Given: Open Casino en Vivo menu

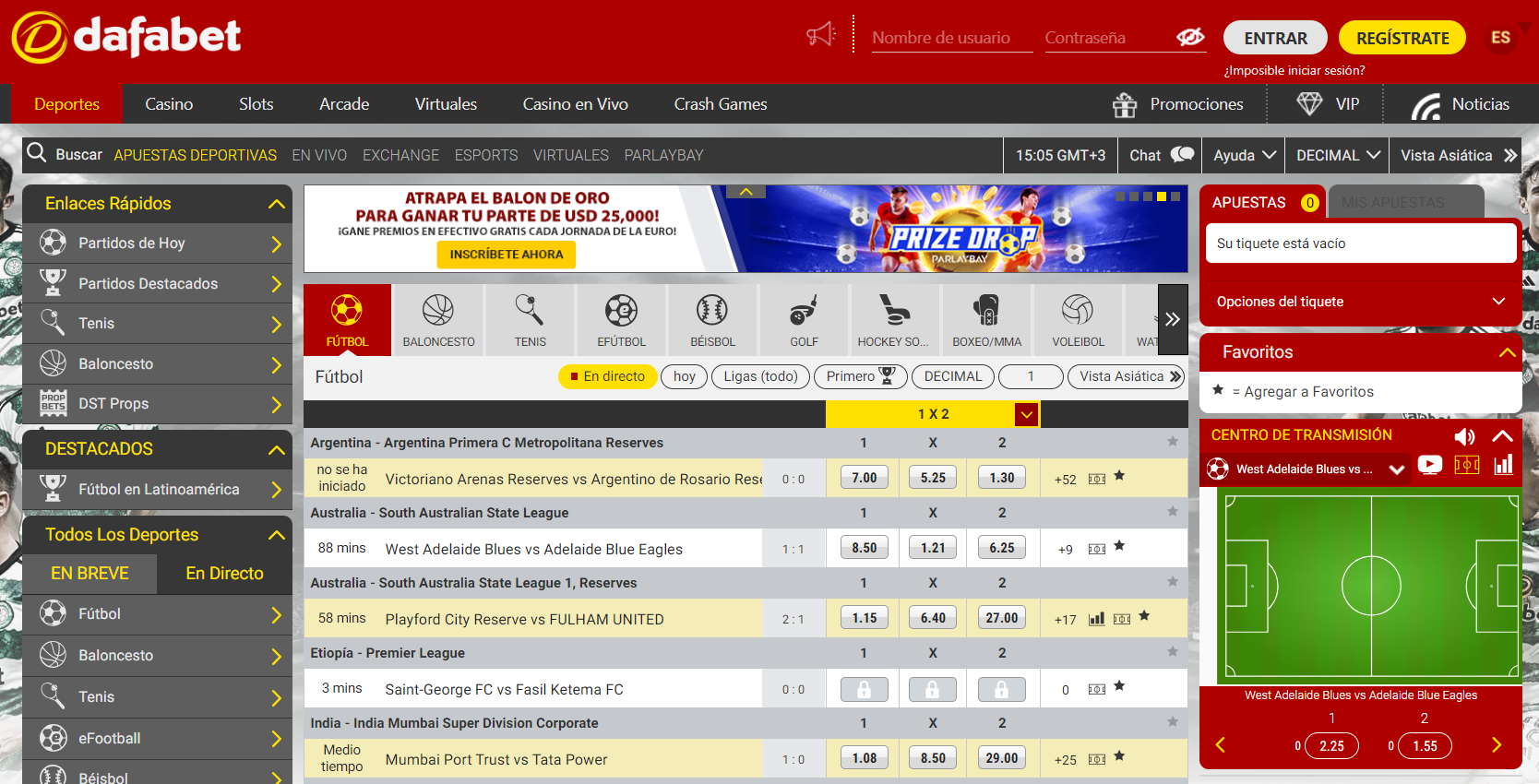Looking at the screenshot, I should click(575, 104).
